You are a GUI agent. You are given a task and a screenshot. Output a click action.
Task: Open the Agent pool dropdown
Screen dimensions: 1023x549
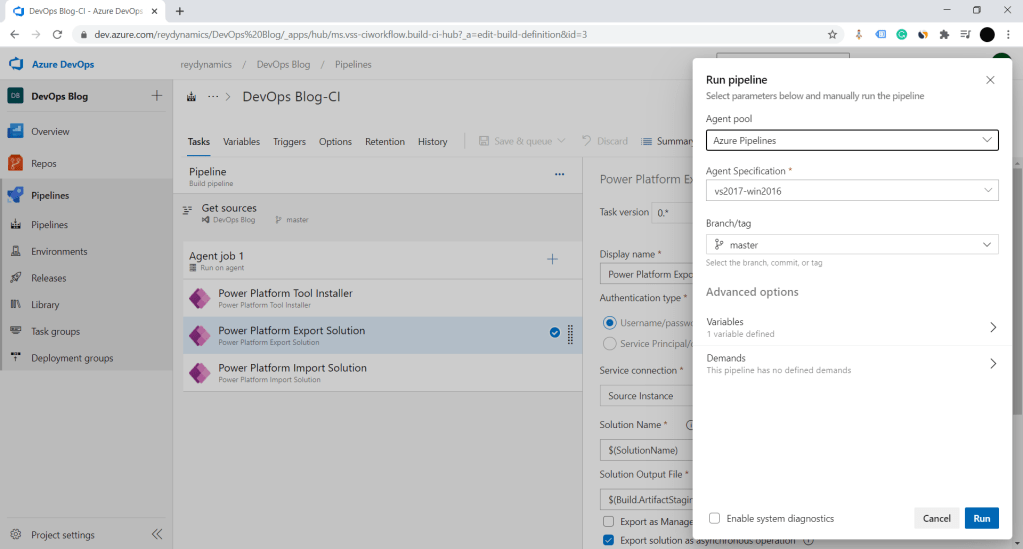click(x=851, y=140)
